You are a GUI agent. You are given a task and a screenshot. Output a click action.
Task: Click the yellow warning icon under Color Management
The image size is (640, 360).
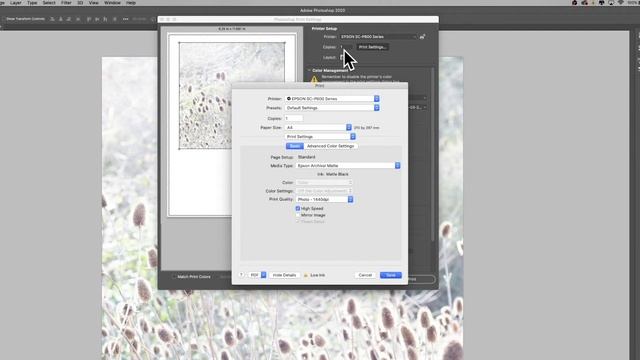tap(314, 80)
